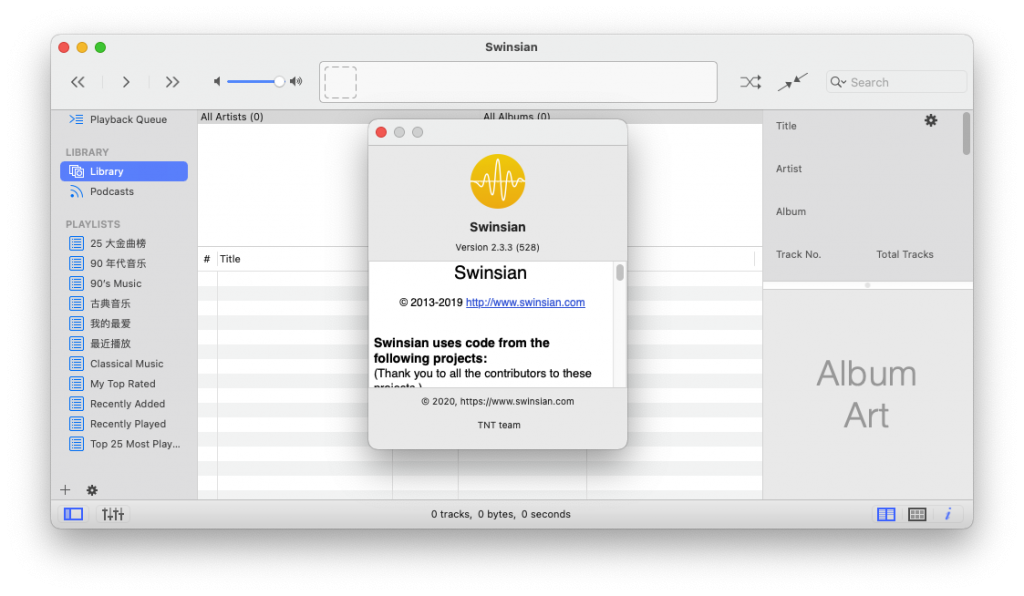This screenshot has width=1024, height=596.
Task: Click the max volume speaker icon
Action: tap(296, 82)
